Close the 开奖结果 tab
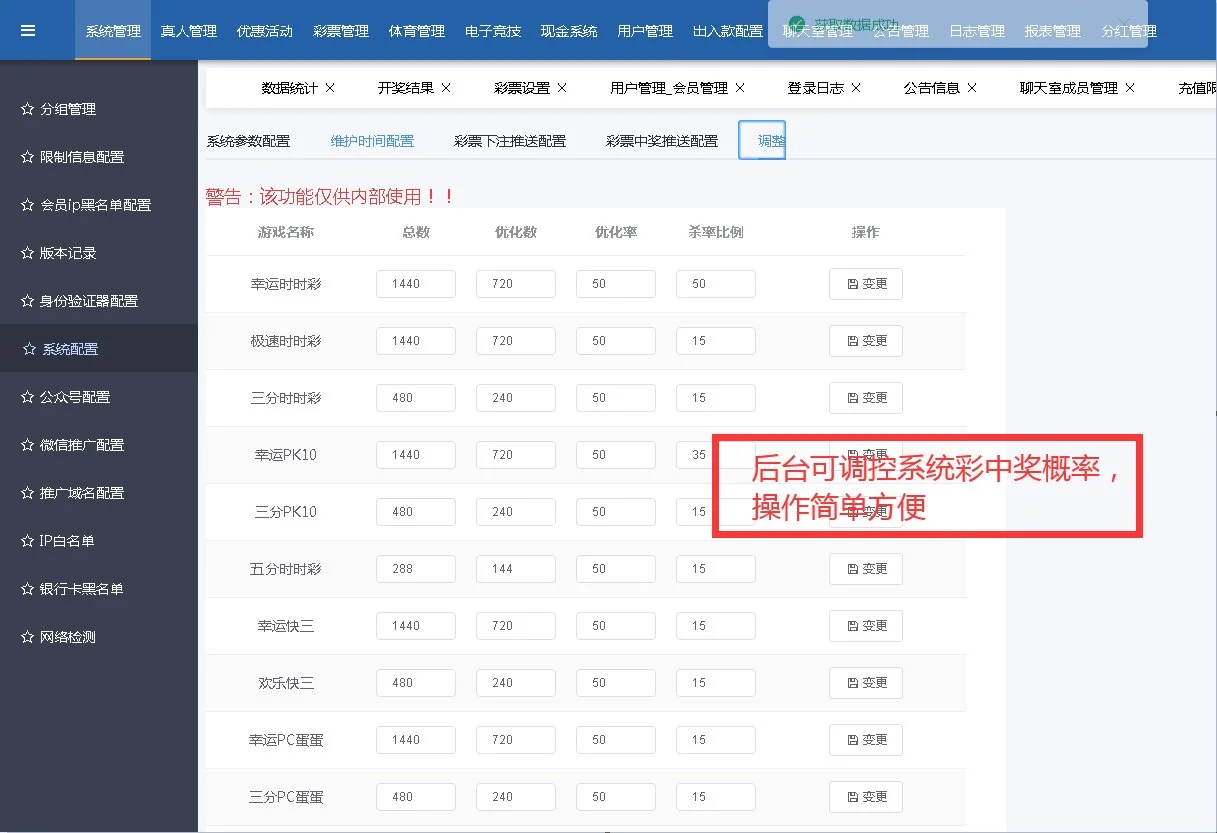1217x833 pixels. pyautogui.click(x=445, y=87)
